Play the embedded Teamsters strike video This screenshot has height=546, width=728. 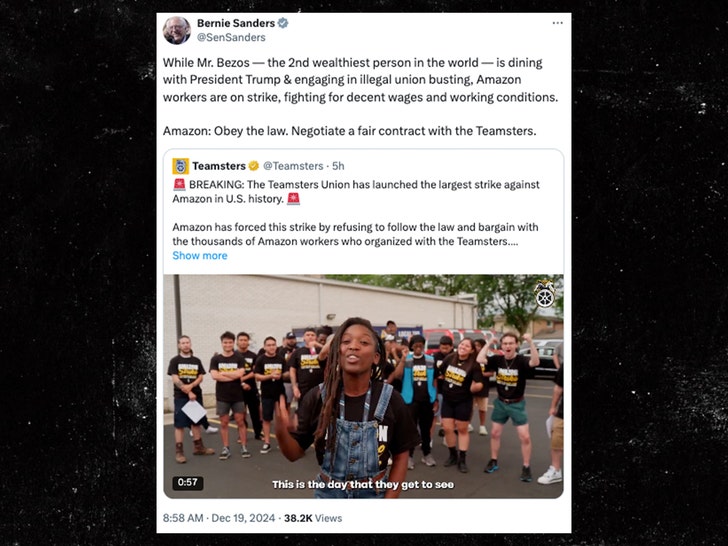click(x=363, y=386)
